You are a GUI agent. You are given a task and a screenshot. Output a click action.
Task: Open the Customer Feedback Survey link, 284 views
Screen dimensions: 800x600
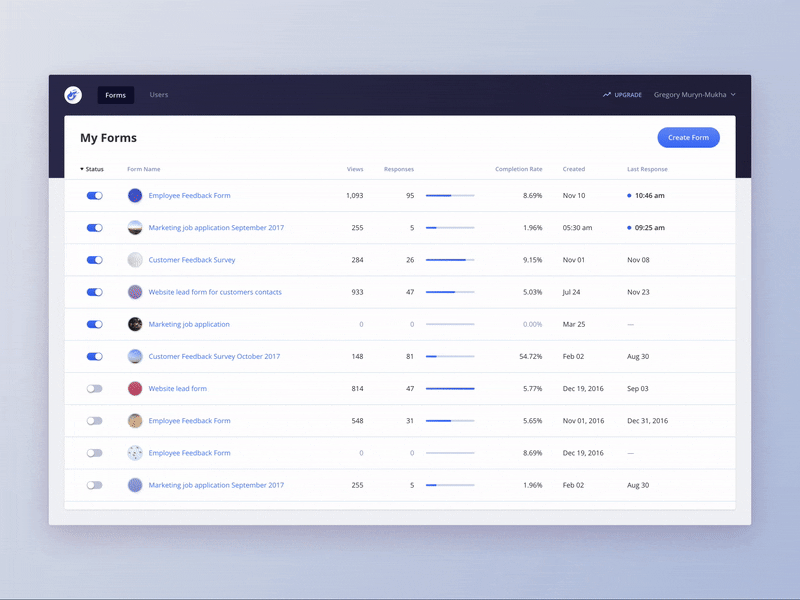click(x=192, y=260)
